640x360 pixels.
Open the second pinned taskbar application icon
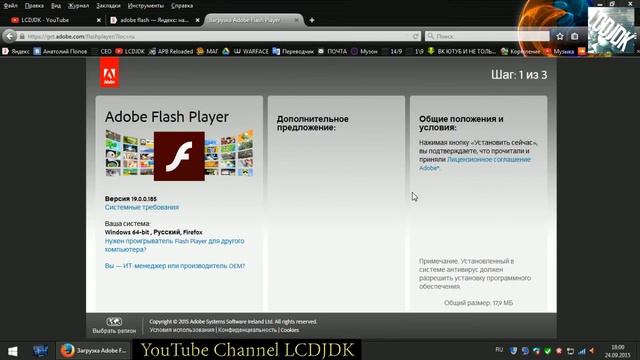40,351
